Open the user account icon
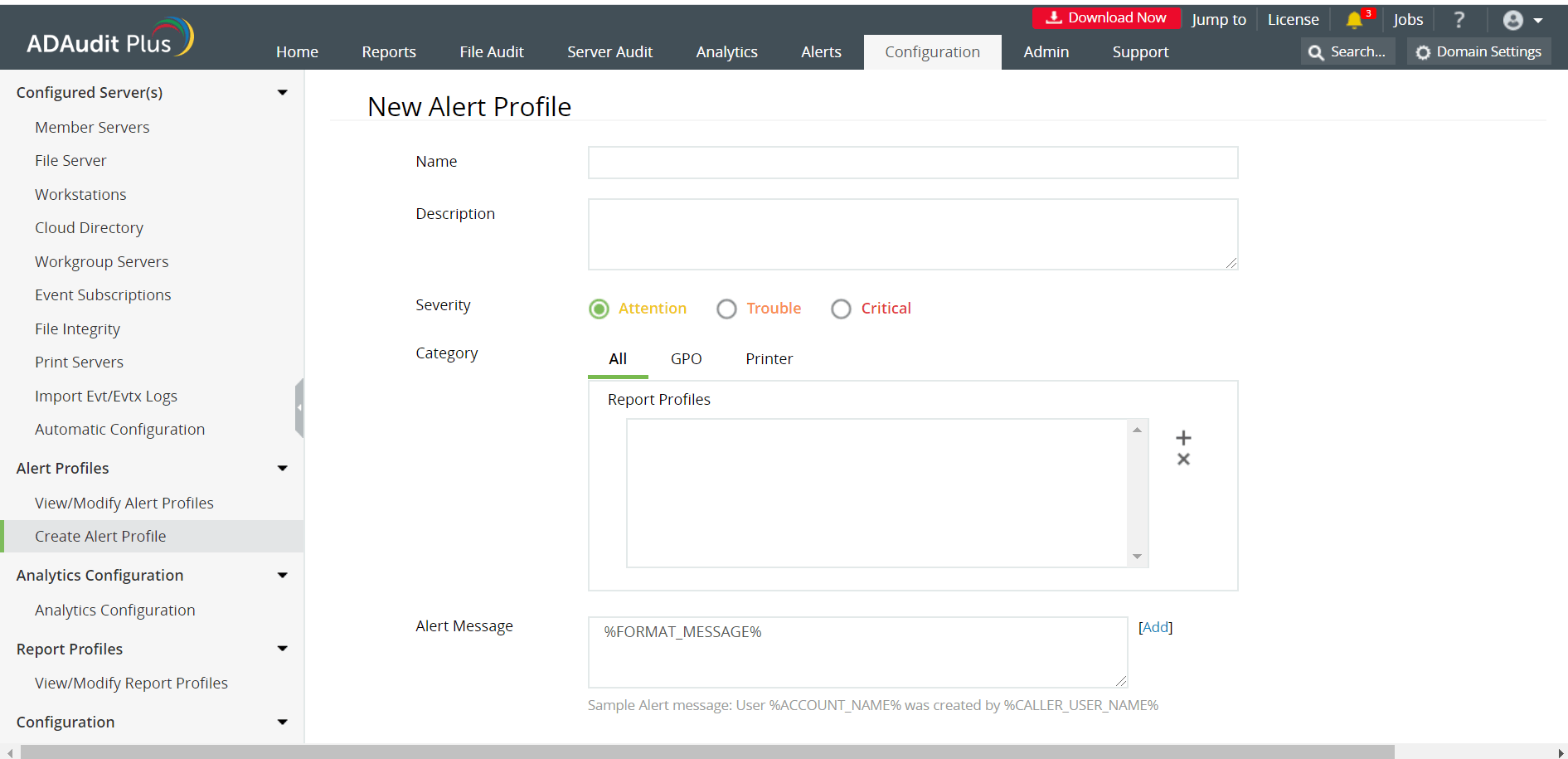 [x=1512, y=19]
